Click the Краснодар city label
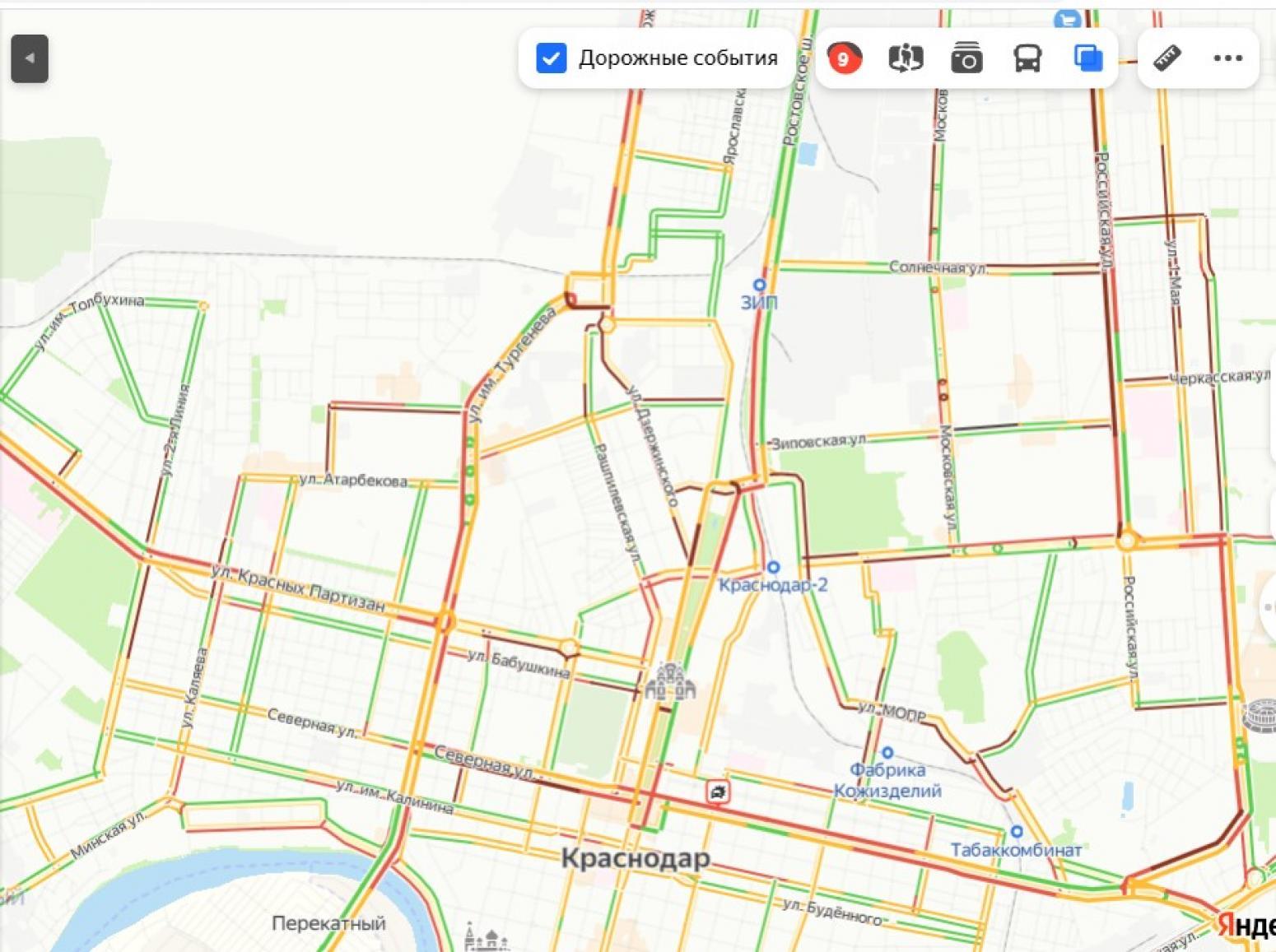This screenshot has width=1276, height=952. pos(635,858)
